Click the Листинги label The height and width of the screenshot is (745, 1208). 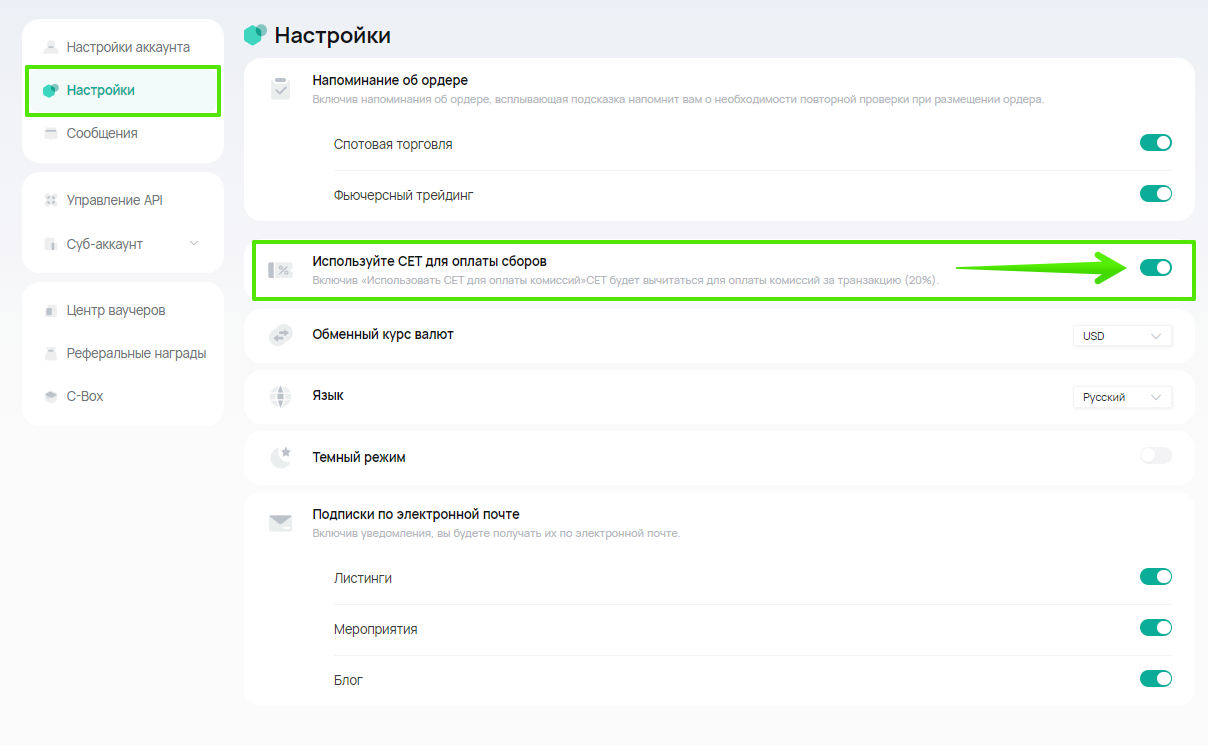pyautogui.click(x=363, y=578)
